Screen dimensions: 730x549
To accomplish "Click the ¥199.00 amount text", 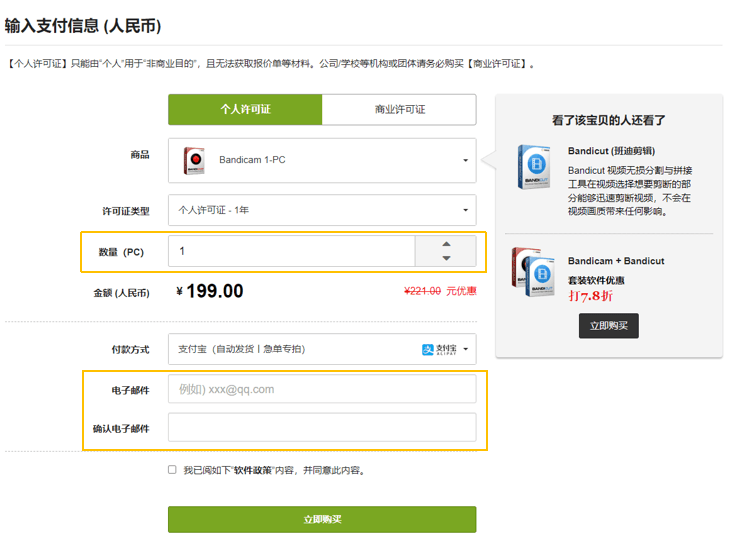I will [x=210, y=291].
